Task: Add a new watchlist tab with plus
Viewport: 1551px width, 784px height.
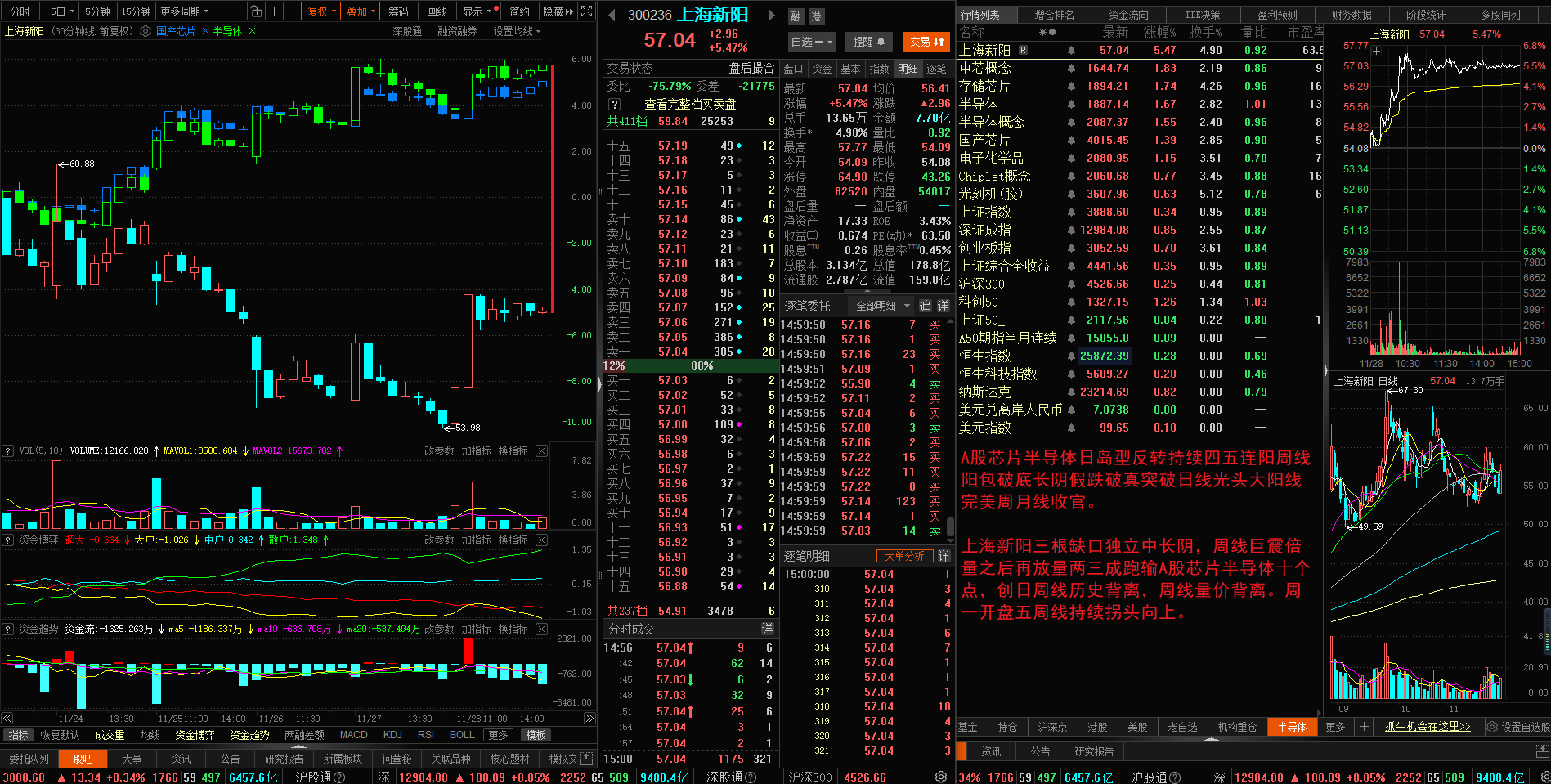Action: coord(1363,727)
